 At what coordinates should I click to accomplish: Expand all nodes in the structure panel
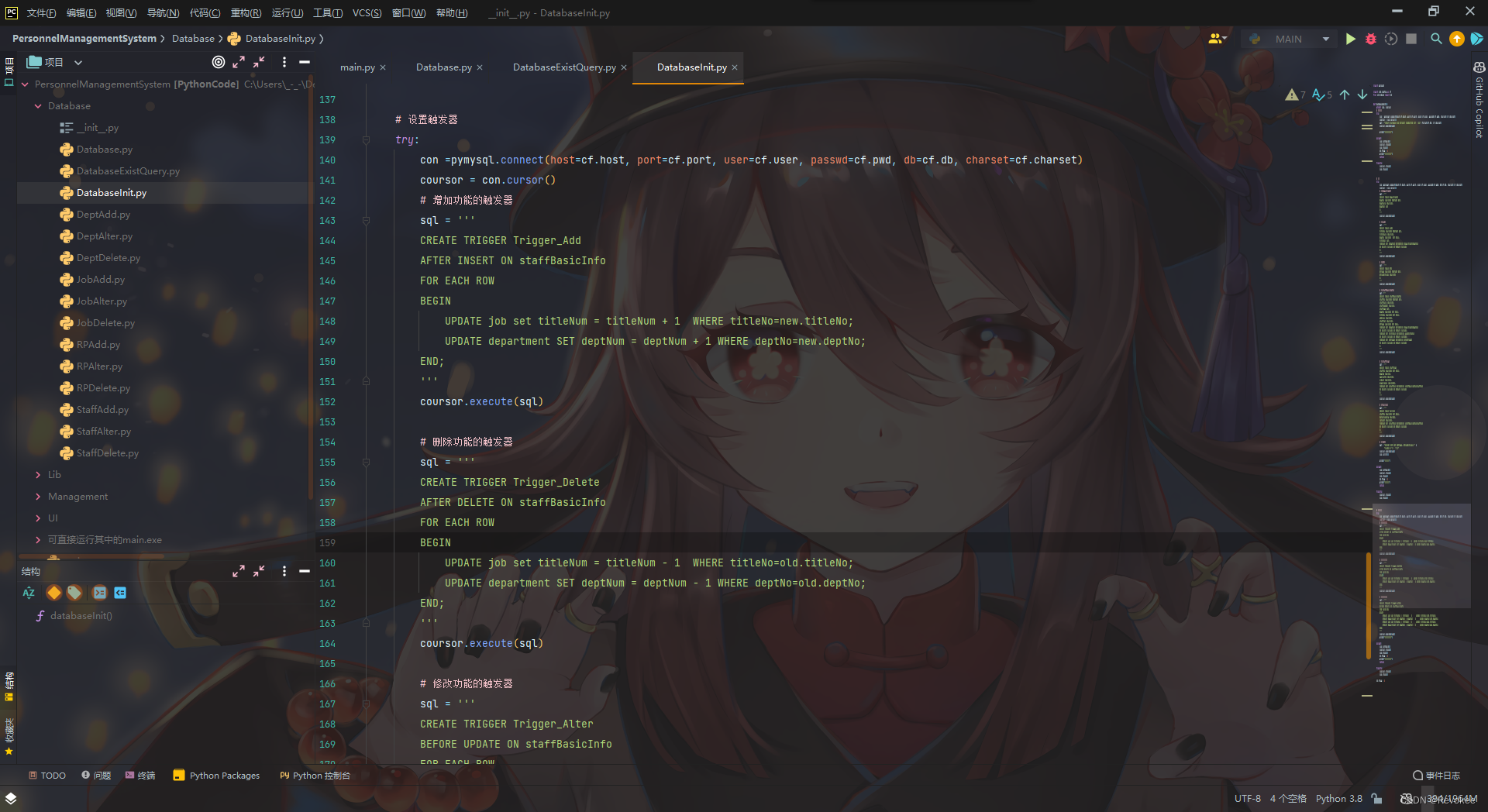pyautogui.click(x=239, y=571)
